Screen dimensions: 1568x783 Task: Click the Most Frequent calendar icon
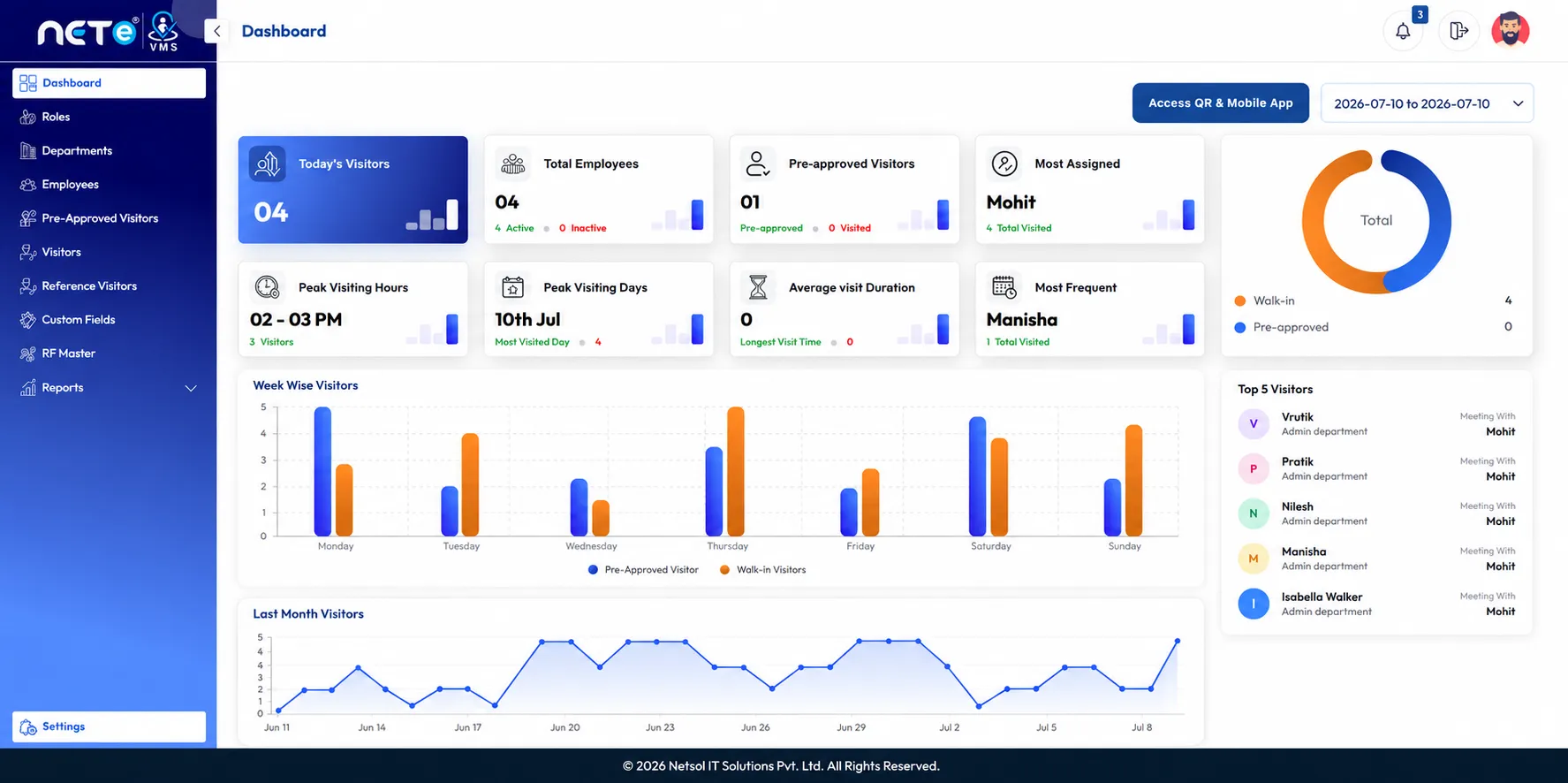[1004, 287]
